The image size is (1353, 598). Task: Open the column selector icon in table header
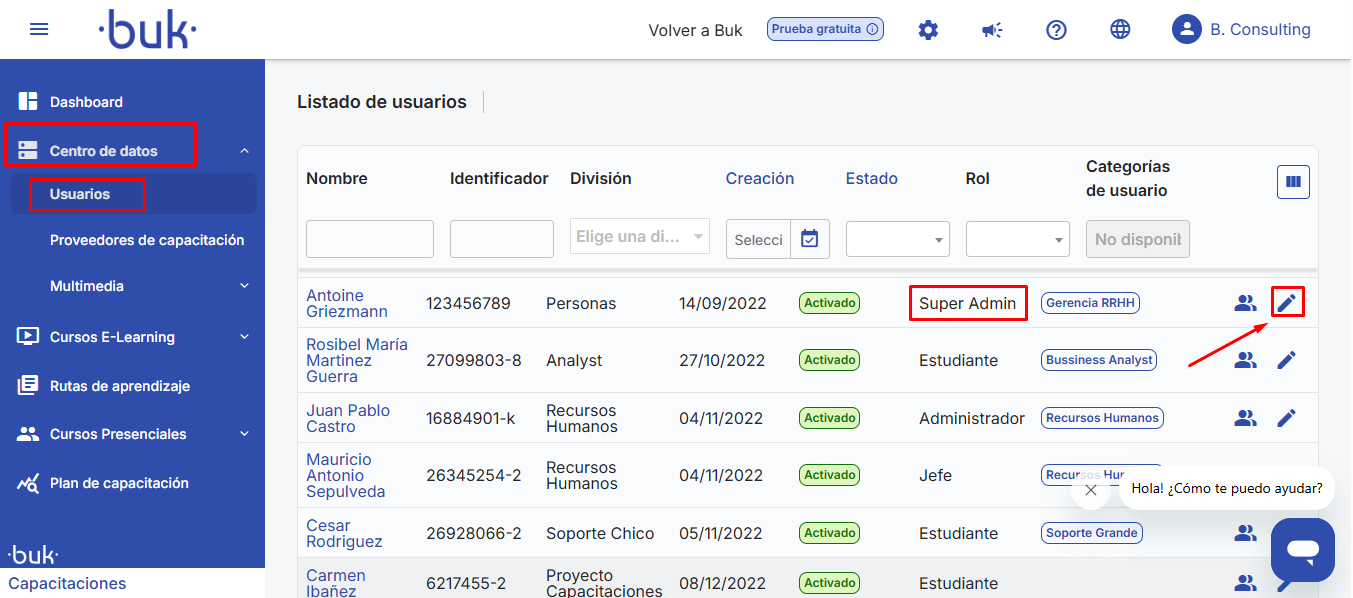click(1293, 182)
